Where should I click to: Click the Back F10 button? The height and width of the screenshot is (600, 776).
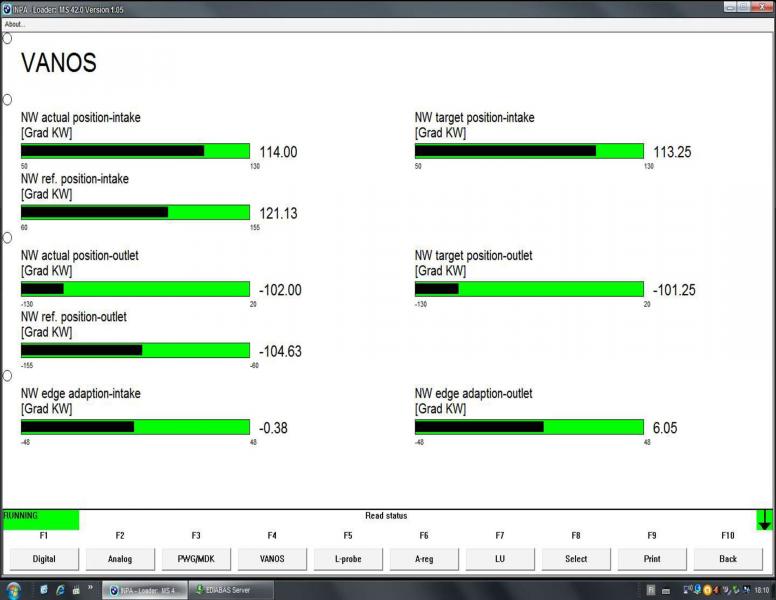click(x=728, y=559)
